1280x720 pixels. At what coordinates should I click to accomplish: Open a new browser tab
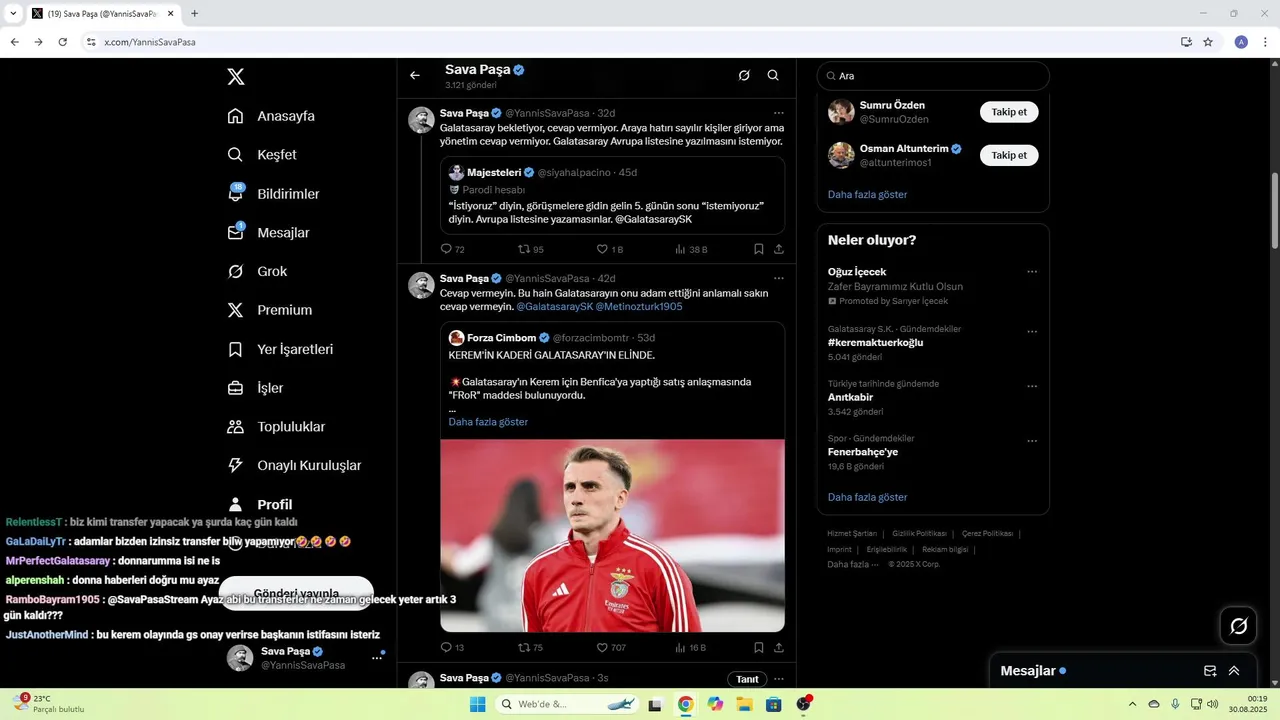click(194, 13)
